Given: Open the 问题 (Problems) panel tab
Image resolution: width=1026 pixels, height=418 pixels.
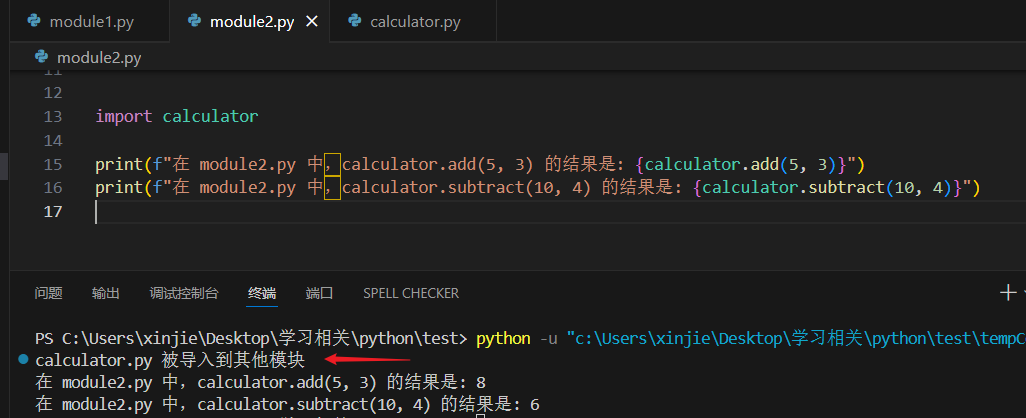Looking at the screenshot, I should (48, 293).
